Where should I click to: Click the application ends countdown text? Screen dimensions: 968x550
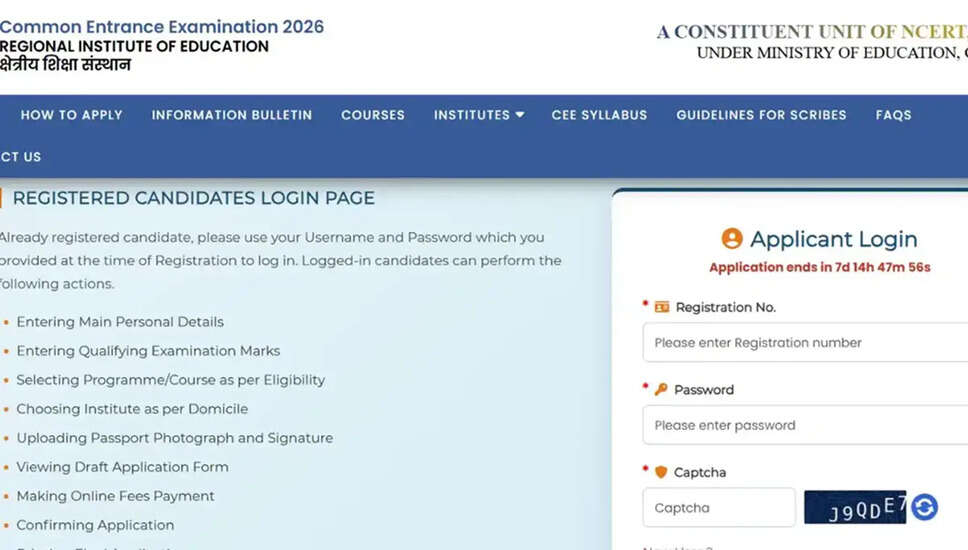819,267
